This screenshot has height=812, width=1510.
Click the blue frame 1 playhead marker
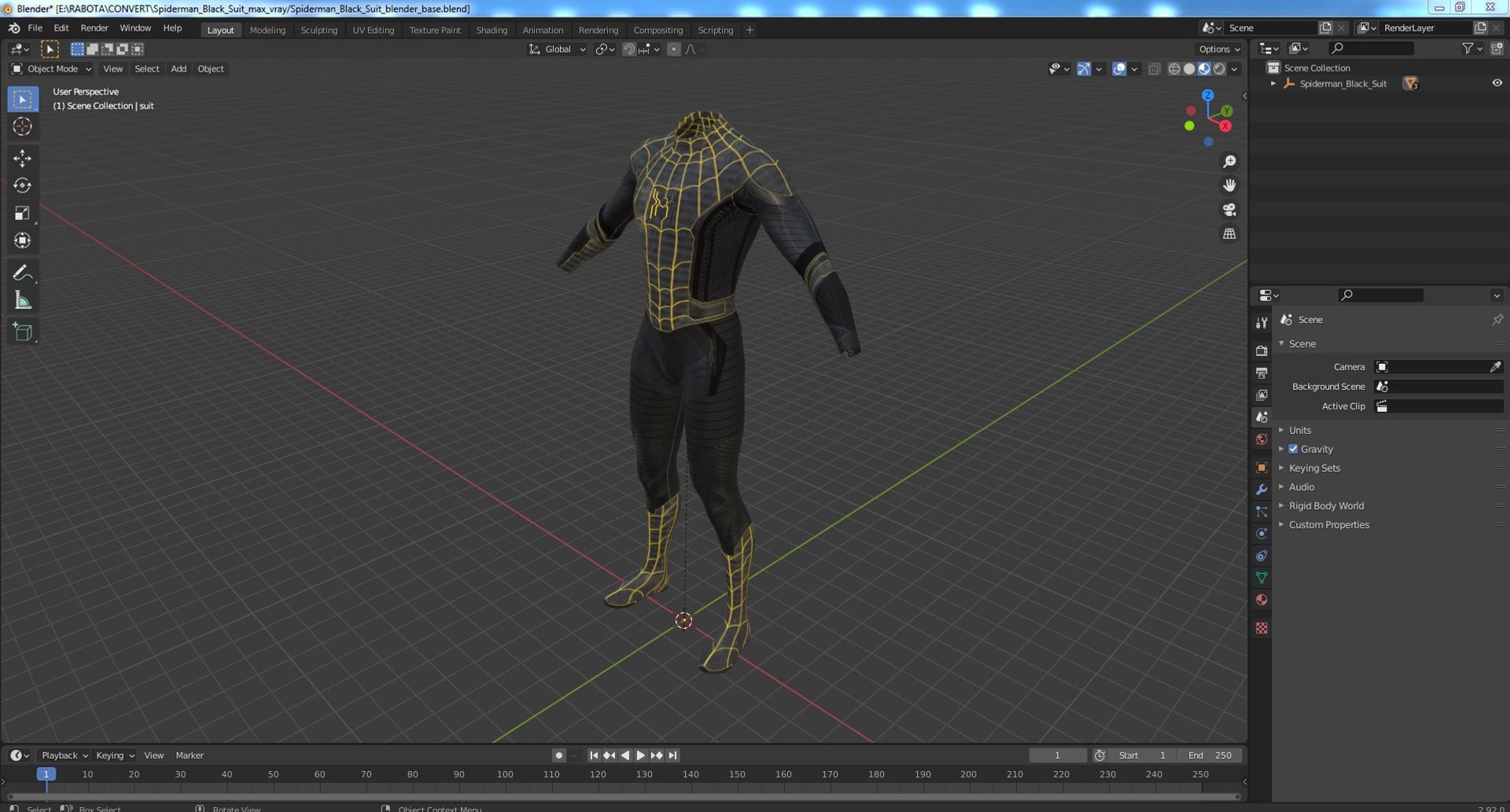[46, 774]
